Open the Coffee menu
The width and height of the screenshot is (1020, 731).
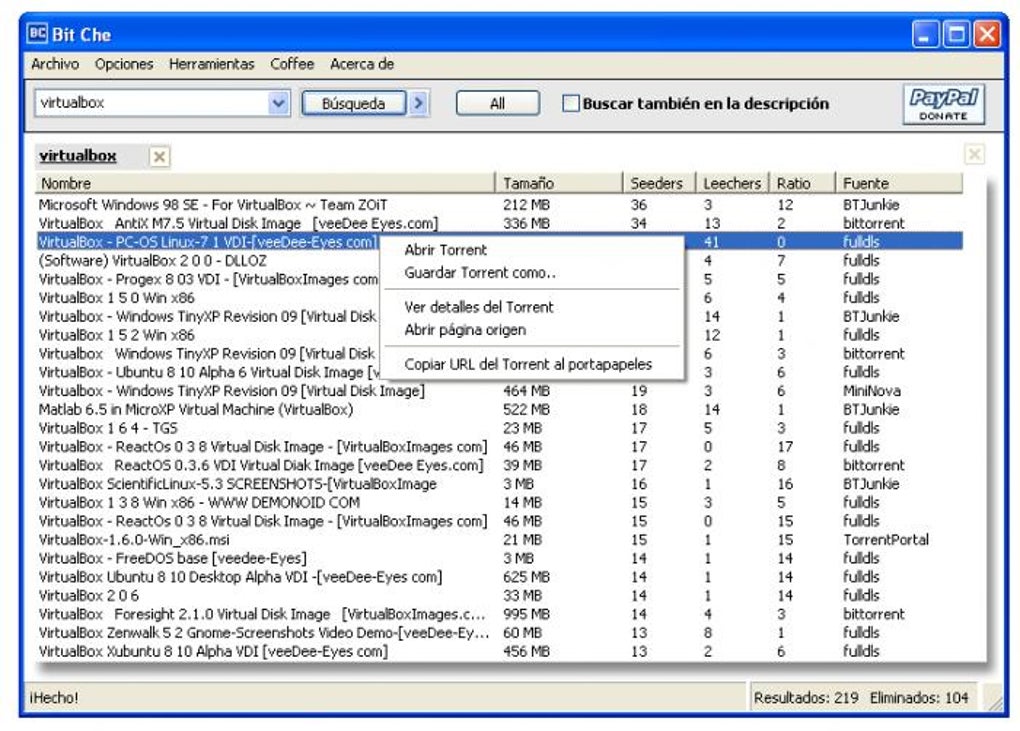point(292,64)
